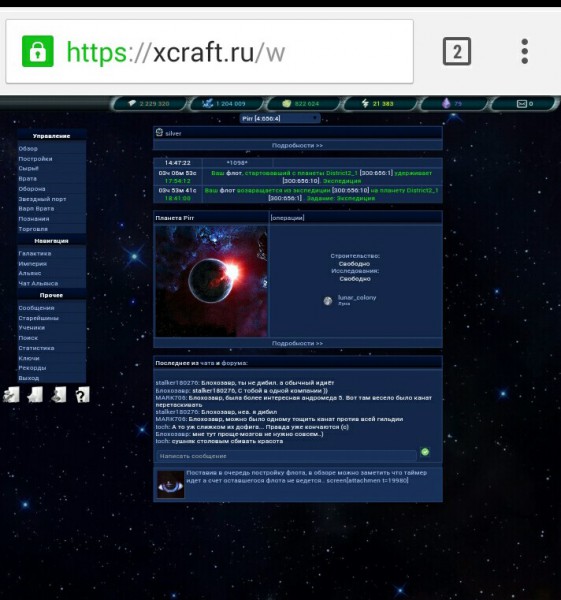Click the planet Pirr image thumbnail

(x=211, y=281)
